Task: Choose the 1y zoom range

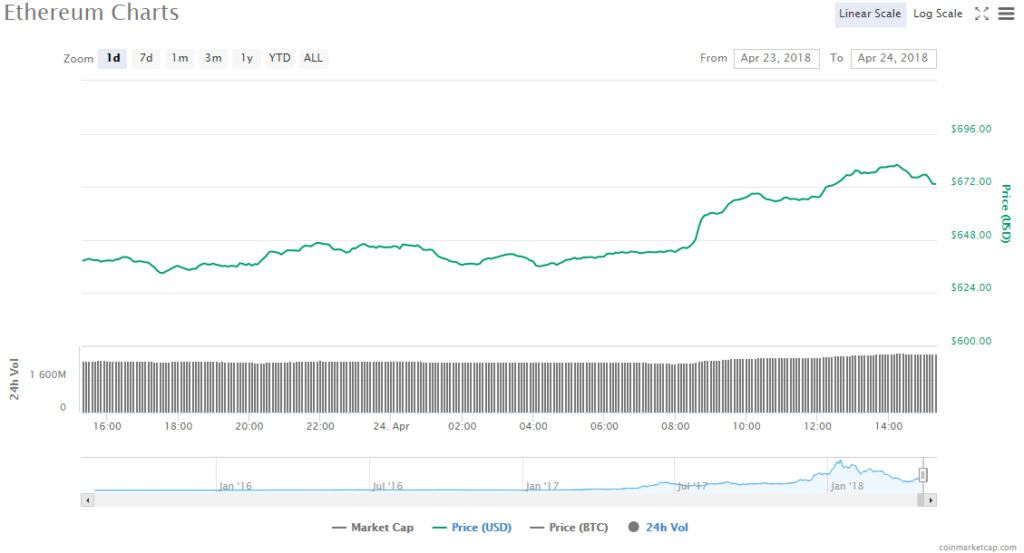Action: tap(246, 58)
